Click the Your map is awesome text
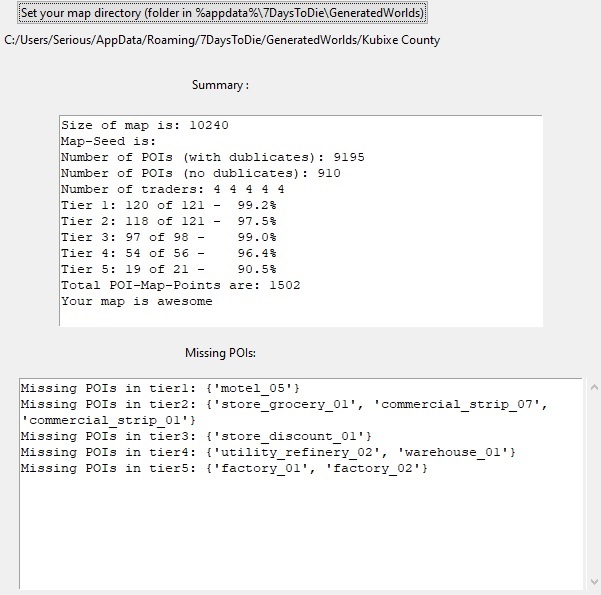601x595 pixels. tap(136, 301)
